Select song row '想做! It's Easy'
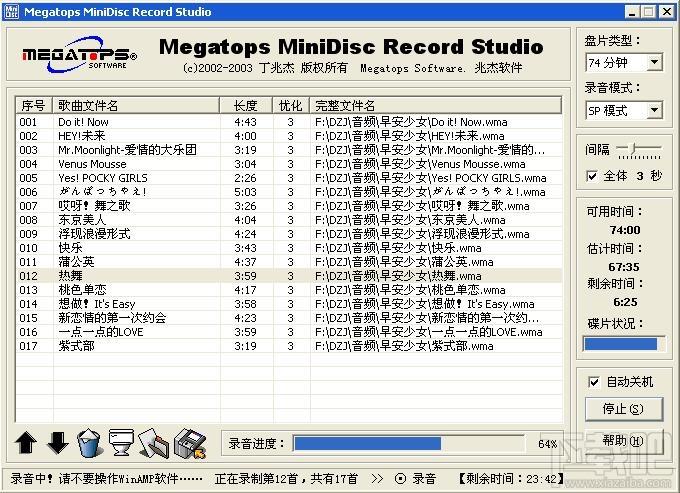Viewport: 680px width, 493px height. [289, 304]
